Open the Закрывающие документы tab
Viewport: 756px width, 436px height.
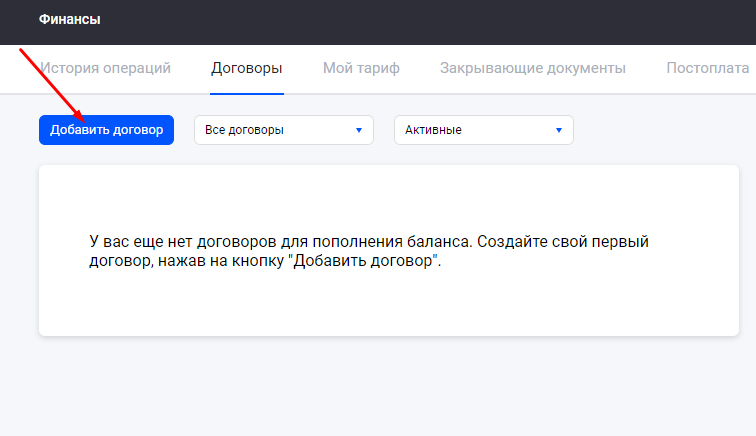click(x=533, y=68)
